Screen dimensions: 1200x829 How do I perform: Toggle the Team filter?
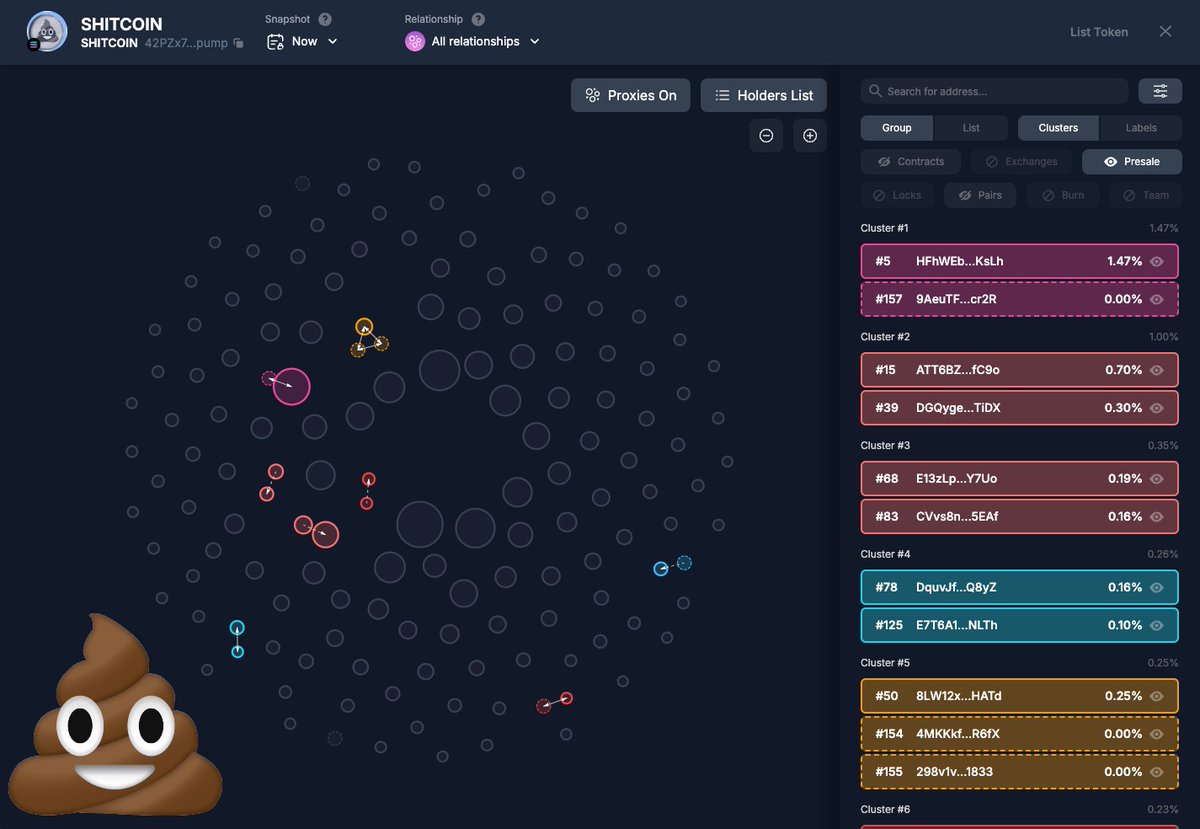pos(1145,195)
